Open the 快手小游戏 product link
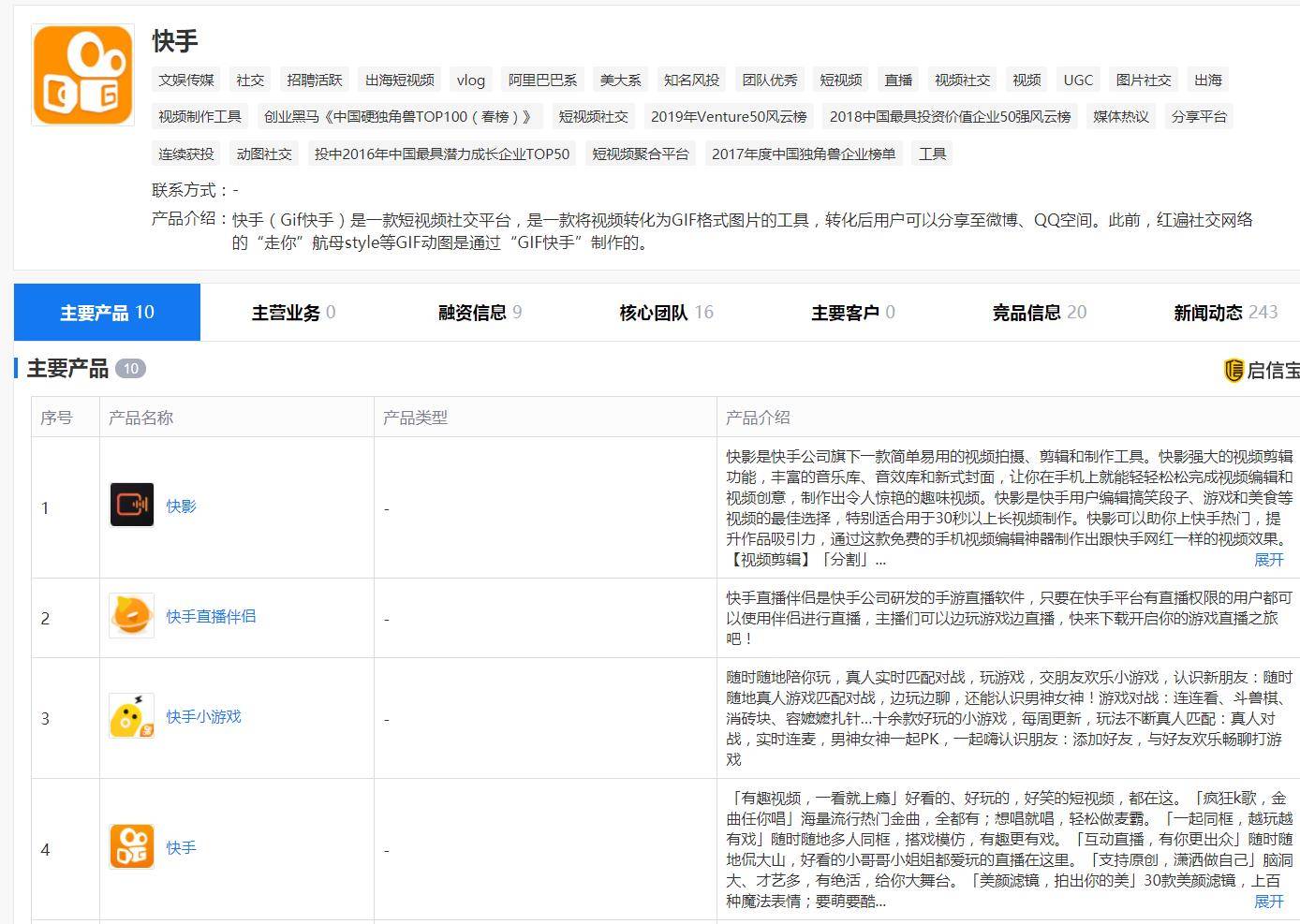 click(203, 717)
